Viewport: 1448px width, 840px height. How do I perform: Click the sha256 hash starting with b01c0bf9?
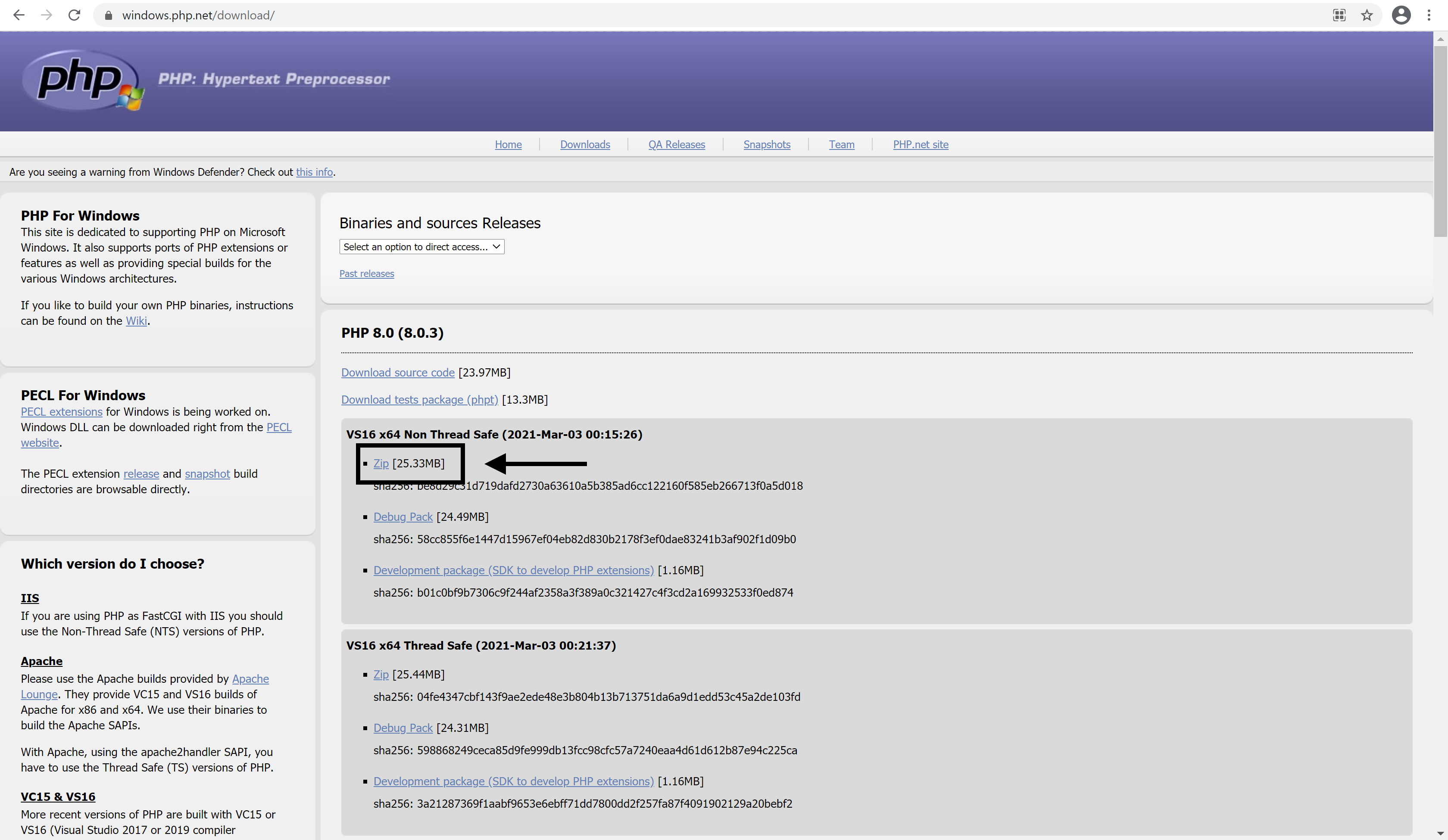605,593
